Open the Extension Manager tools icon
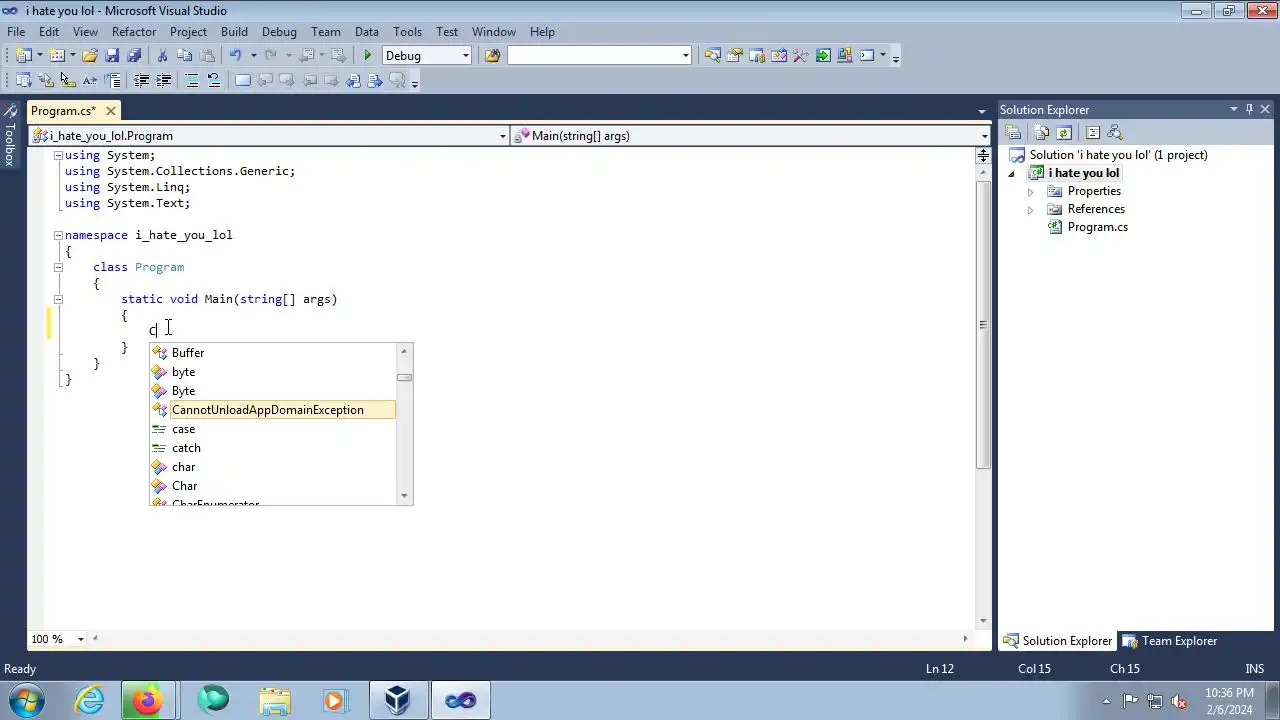Screen dimensions: 1280x720 coord(800,56)
